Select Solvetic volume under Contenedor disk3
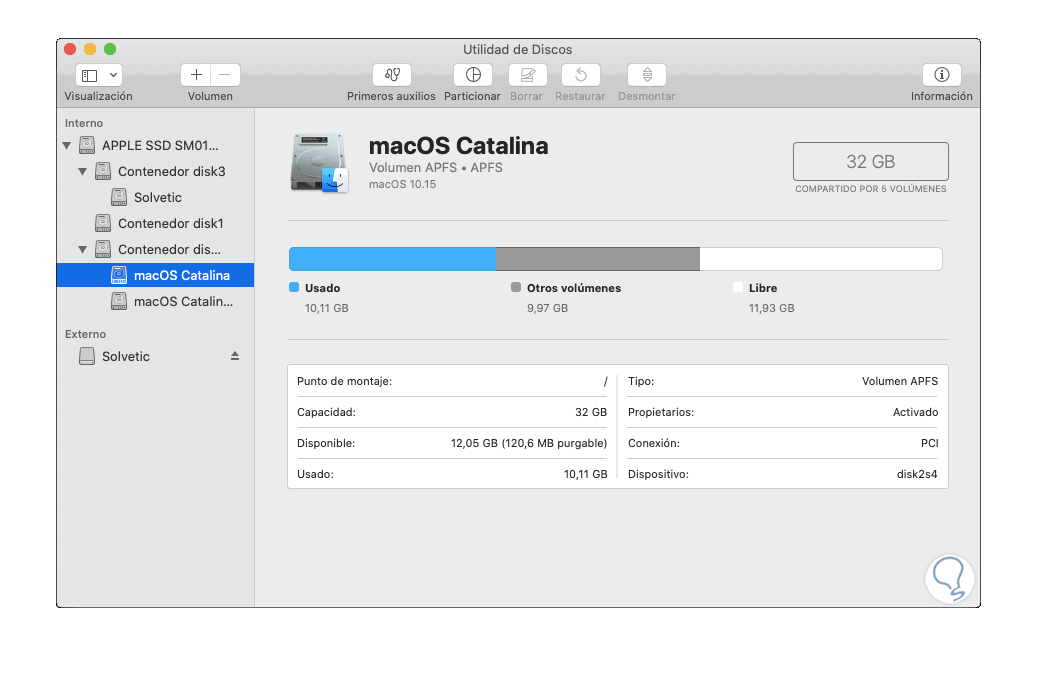Viewport: 1037px width, 682px height. click(157, 197)
